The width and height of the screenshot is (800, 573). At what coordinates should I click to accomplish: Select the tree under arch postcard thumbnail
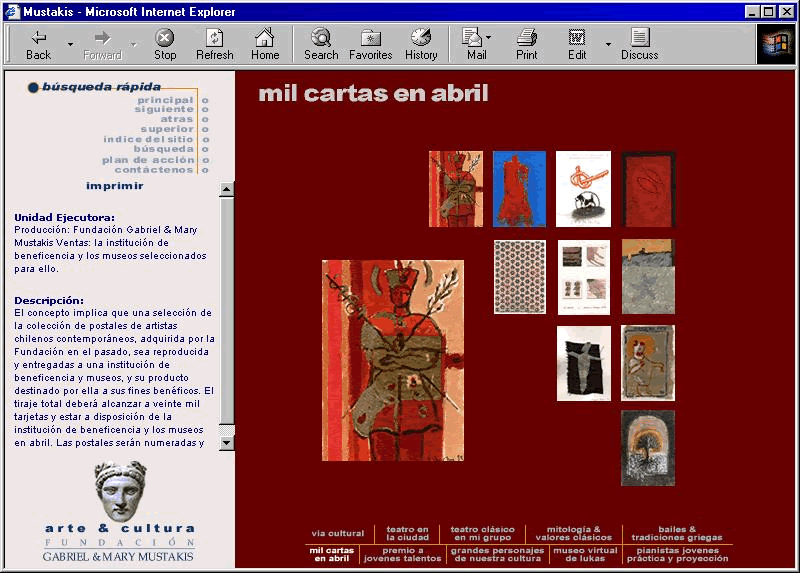click(x=648, y=448)
